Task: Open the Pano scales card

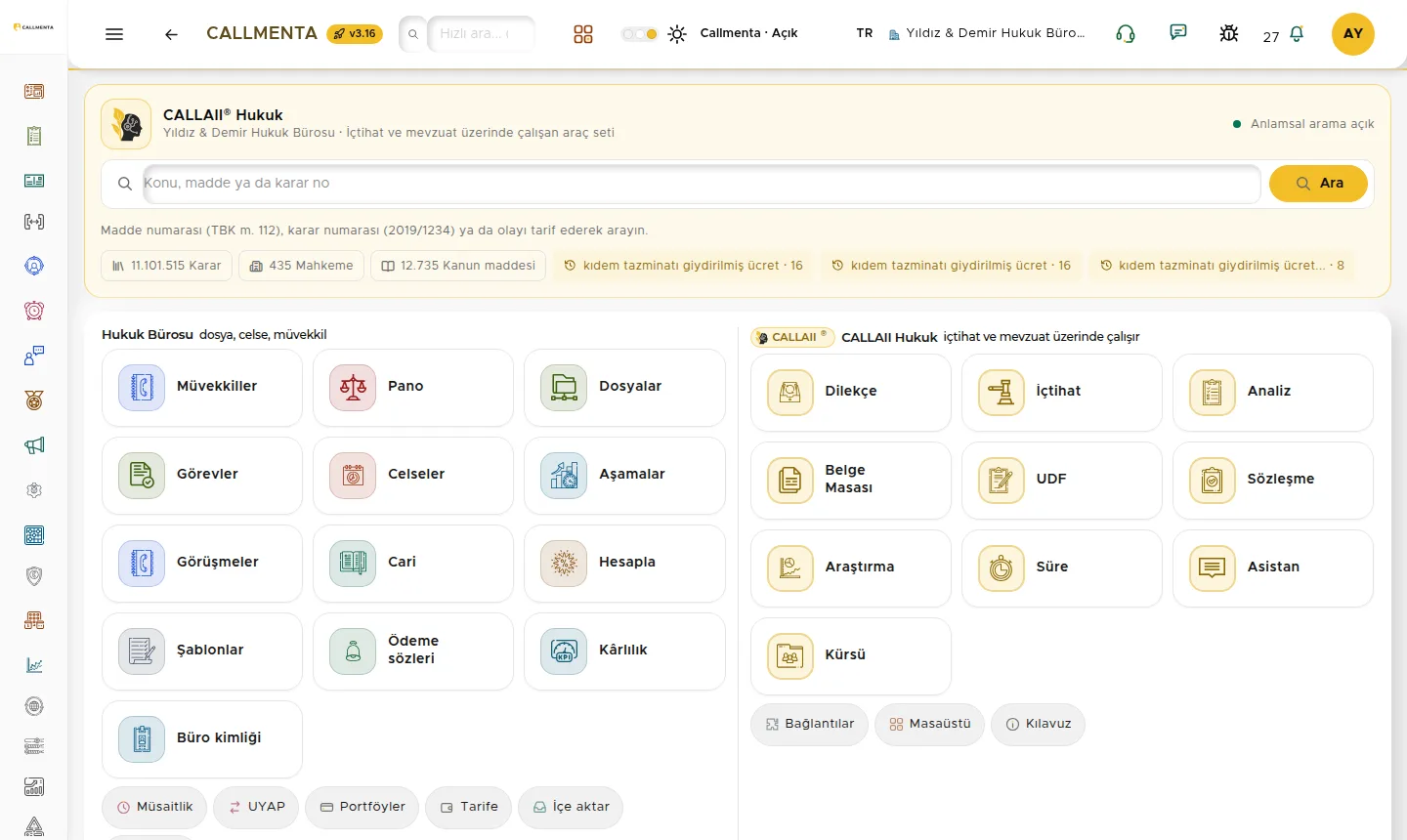Action: pos(413,388)
